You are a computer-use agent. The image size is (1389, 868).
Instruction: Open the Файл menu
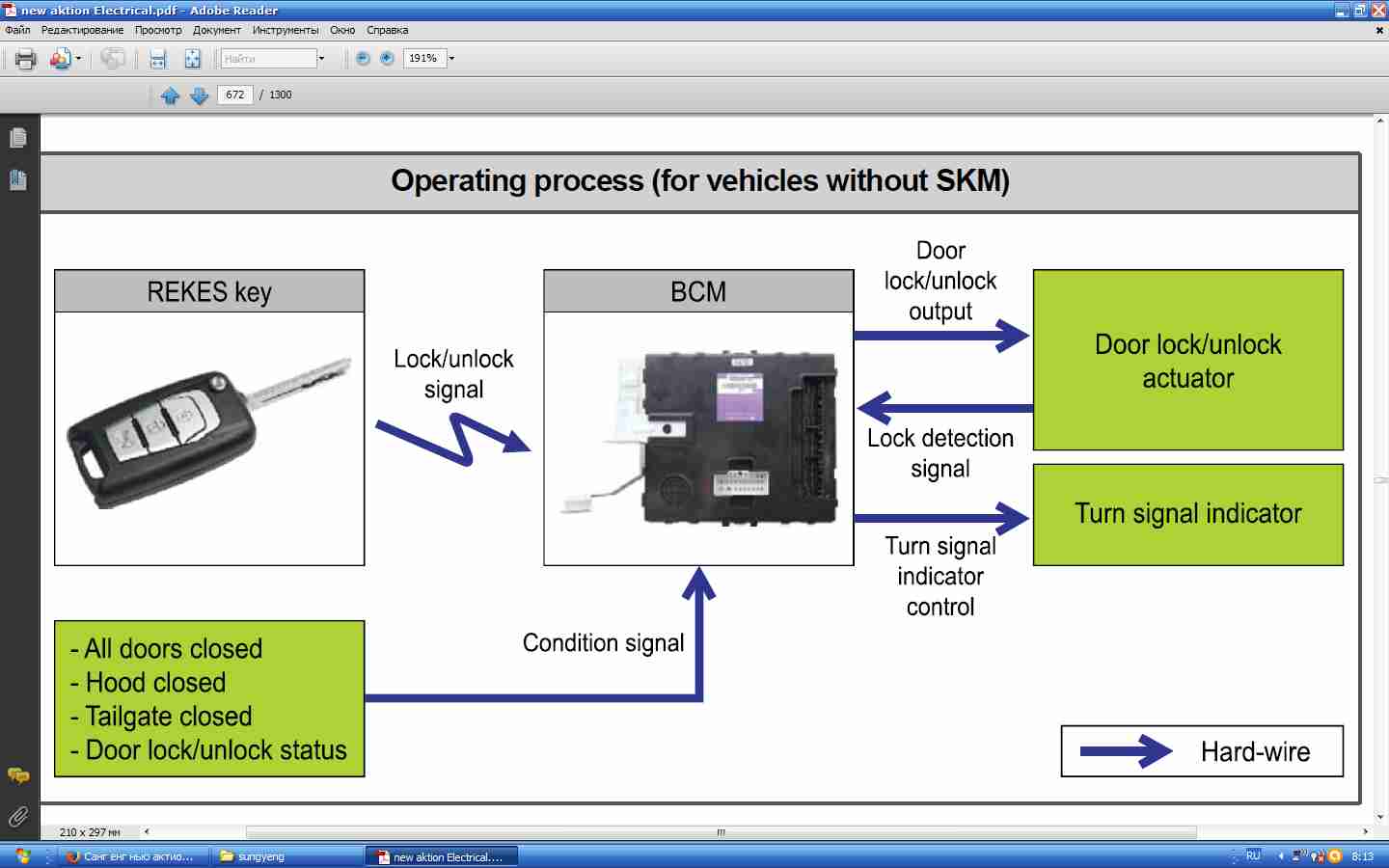pyautogui.click(x=17, y=30)
